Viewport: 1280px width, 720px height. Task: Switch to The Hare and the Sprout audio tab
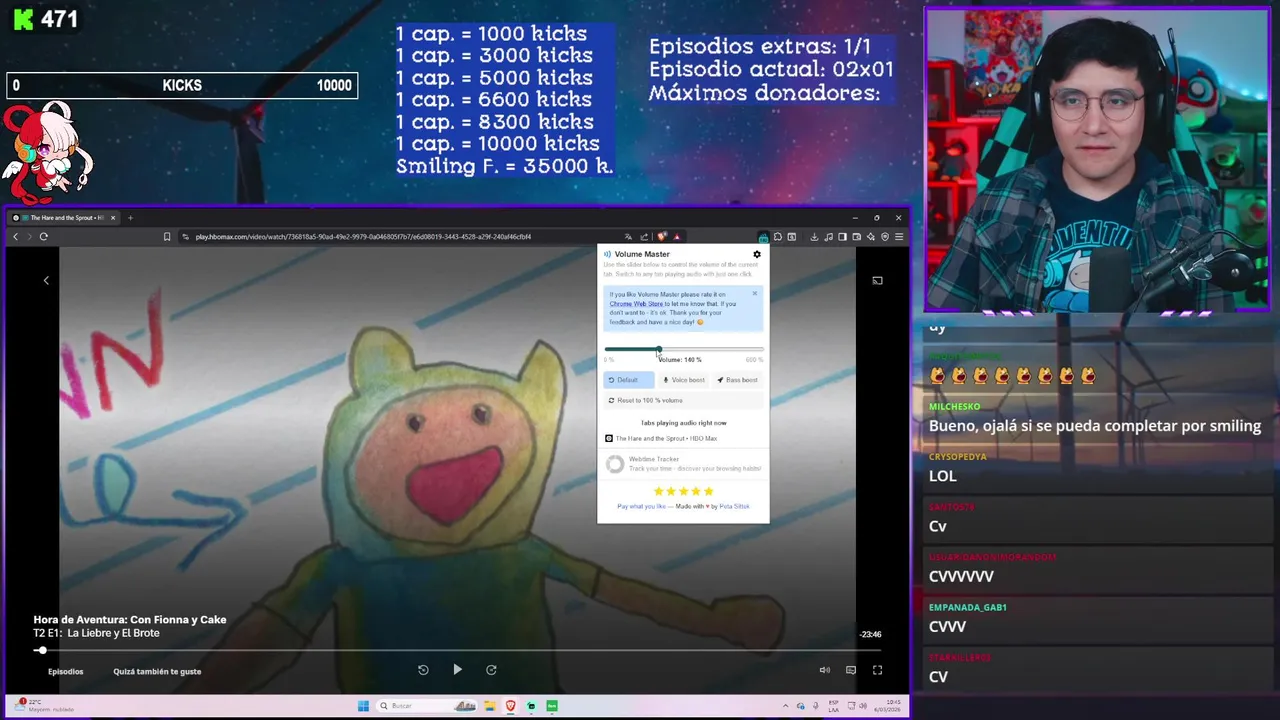coord(661,438)
